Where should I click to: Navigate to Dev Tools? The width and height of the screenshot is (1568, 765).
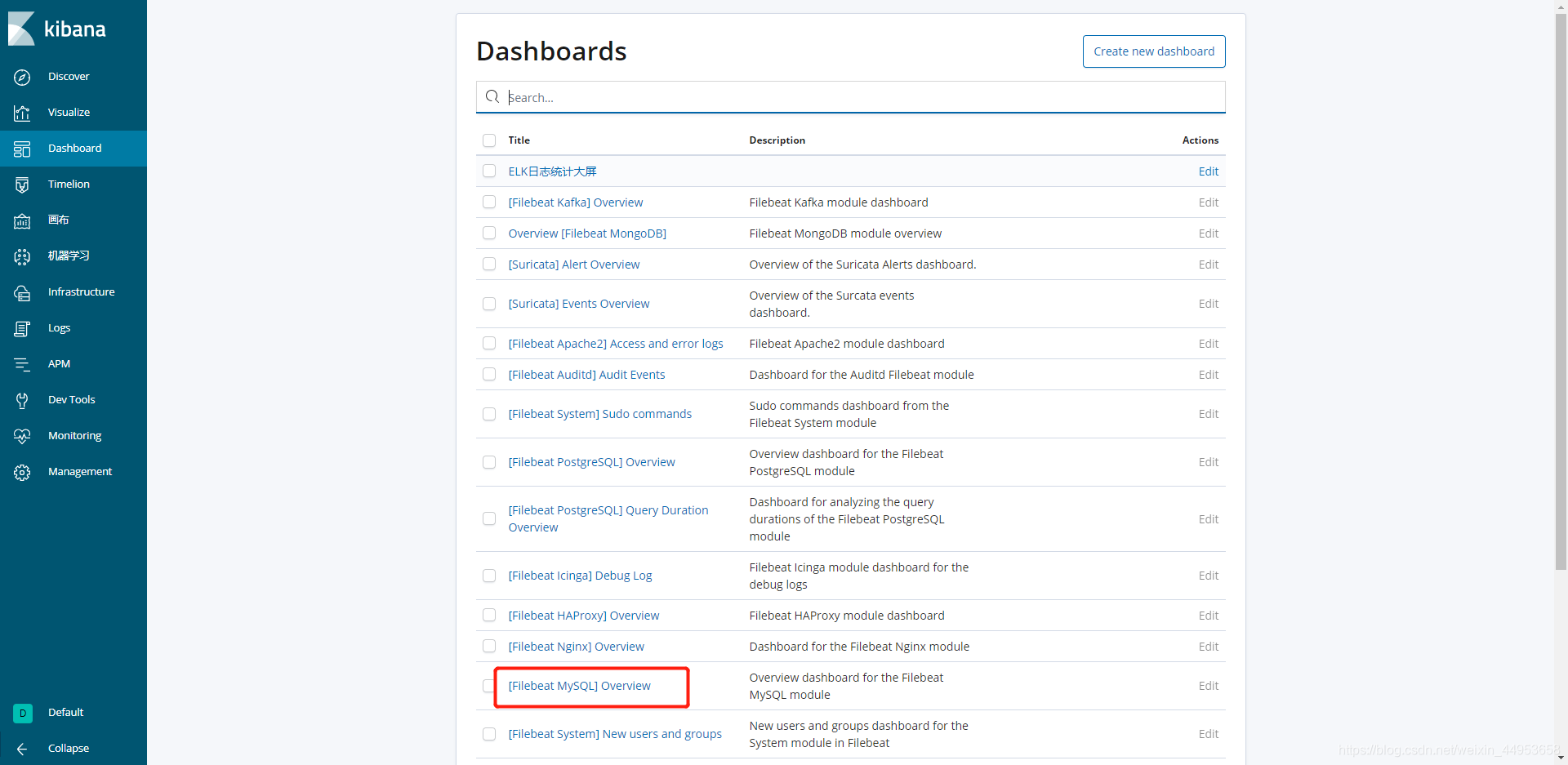(71, 400)
